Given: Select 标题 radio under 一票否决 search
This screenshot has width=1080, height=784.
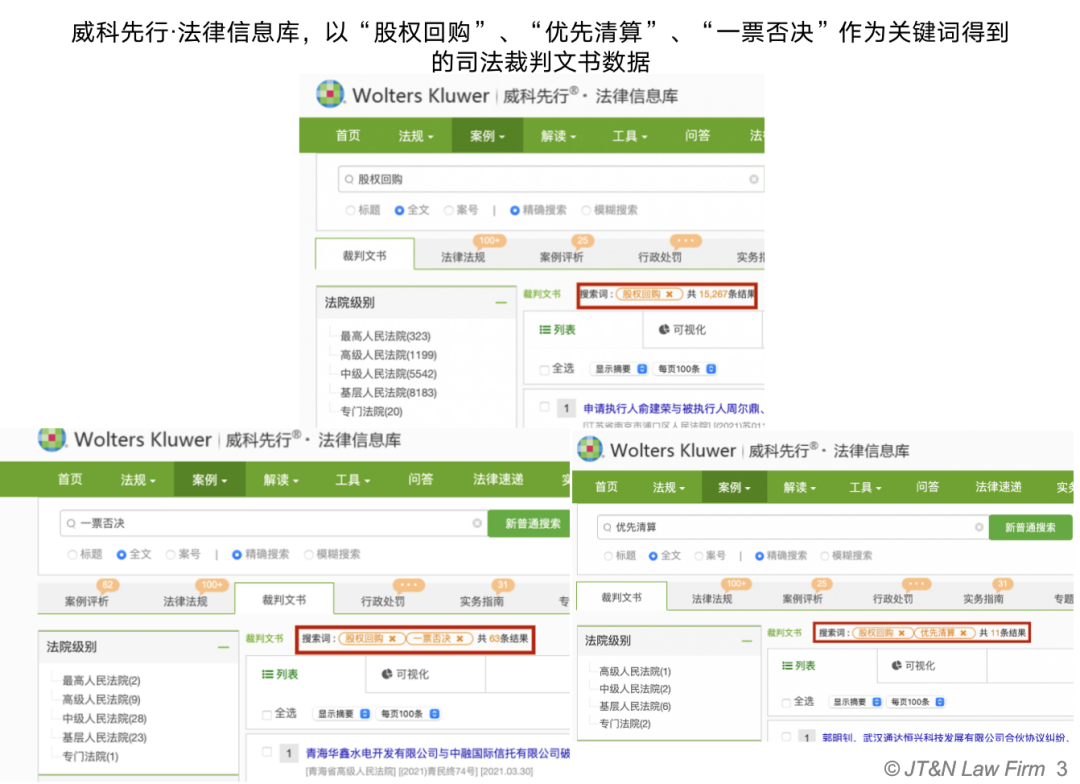Looking at the screenshot, I should pyautogui.click(x=72, y=554).
